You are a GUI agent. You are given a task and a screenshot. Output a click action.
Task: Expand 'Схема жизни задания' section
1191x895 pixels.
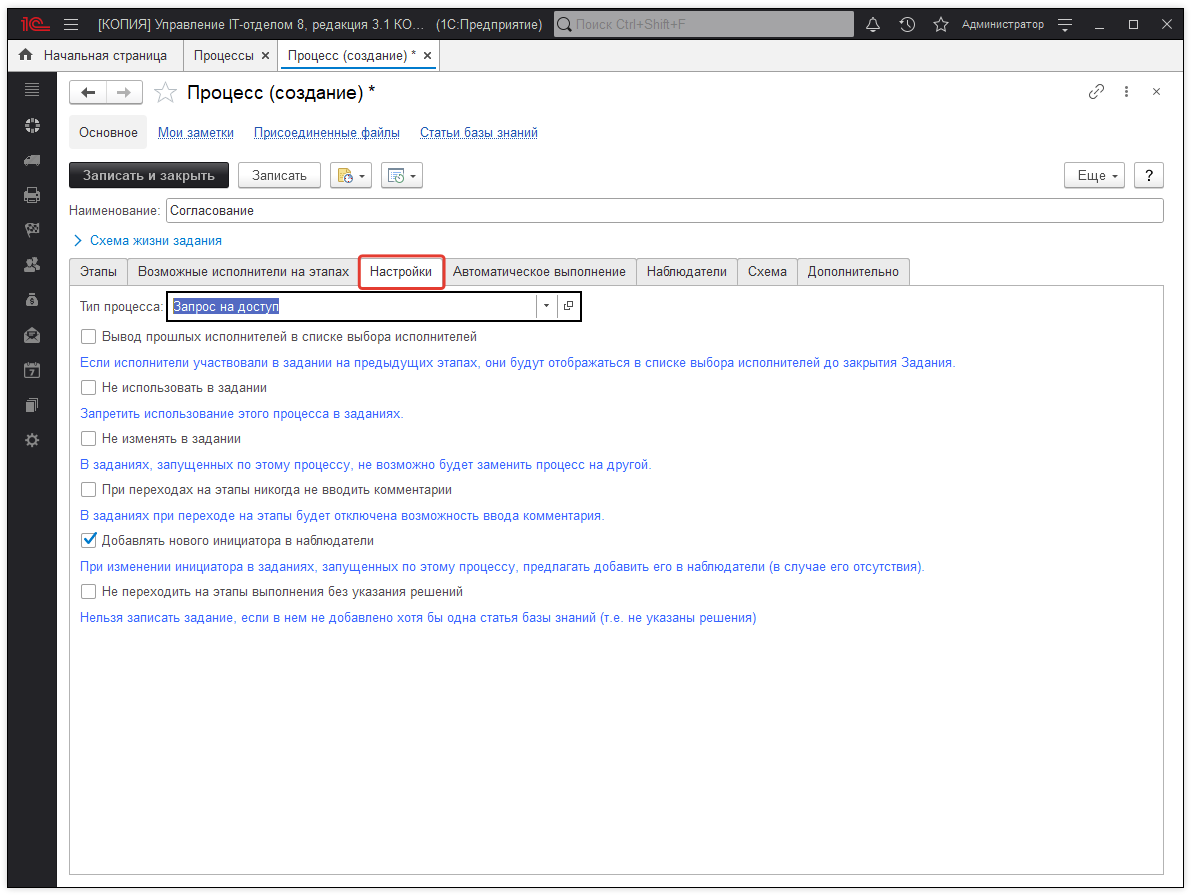pos(148,241)
